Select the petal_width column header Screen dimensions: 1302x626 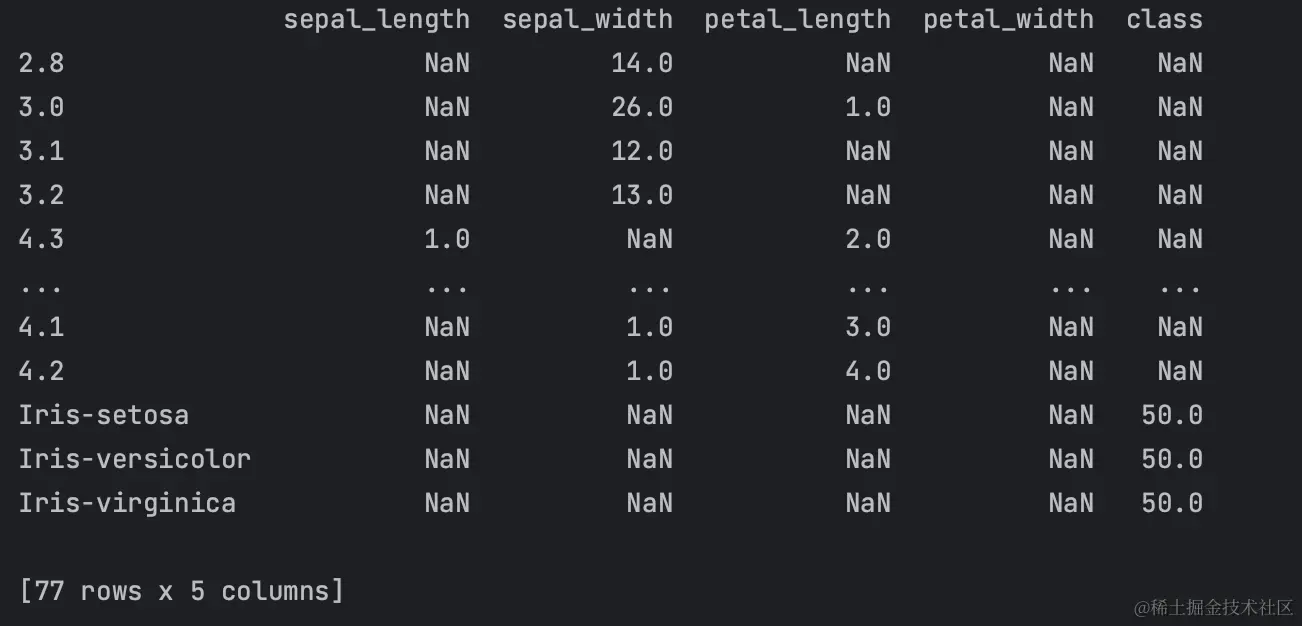click(x=1008, y=20)
